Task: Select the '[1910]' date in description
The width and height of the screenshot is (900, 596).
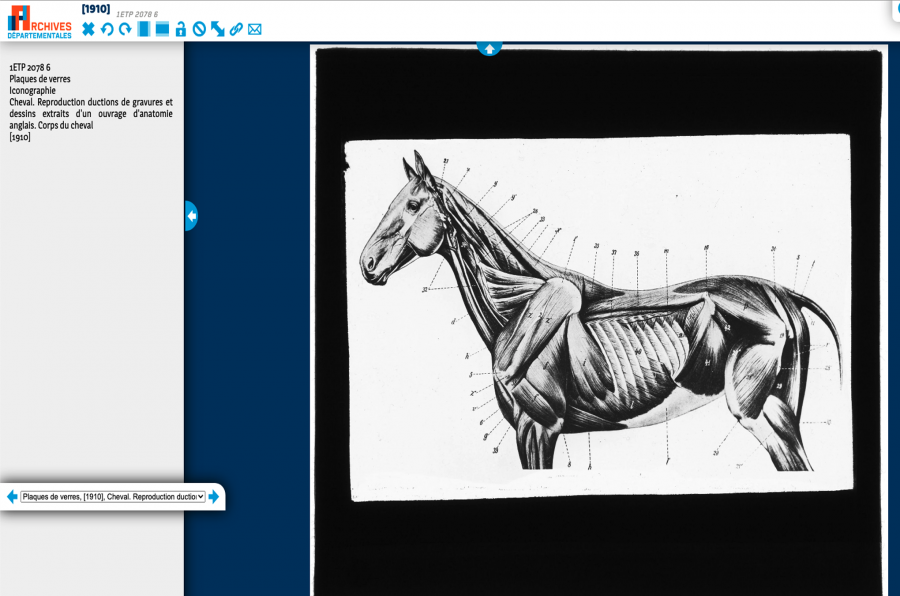Action: click(x=20, y=137)
